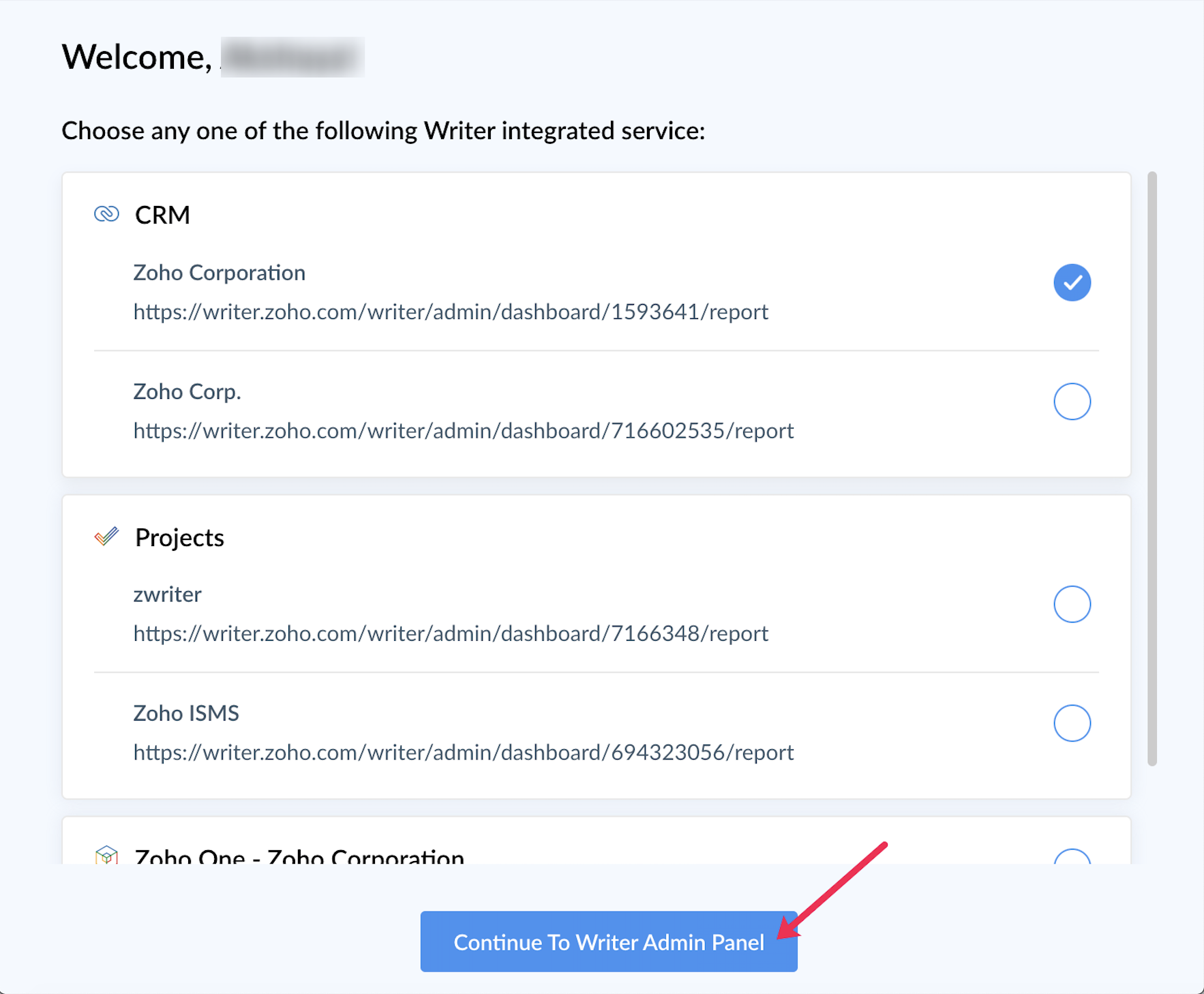Image resolution: width=1204 pixels, height=994 pixels.
Task: Click the dashboard/1593641/report URL
Action: 451,312
